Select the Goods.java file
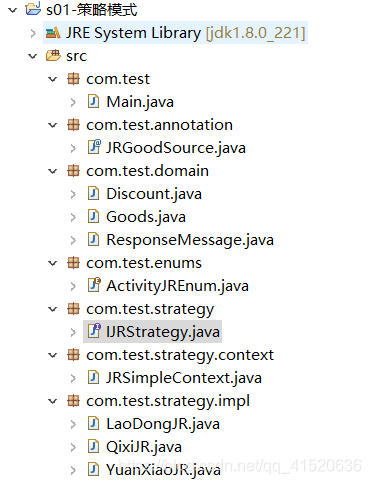This screenshot has width=371, height=484. (x=146, y=217)
